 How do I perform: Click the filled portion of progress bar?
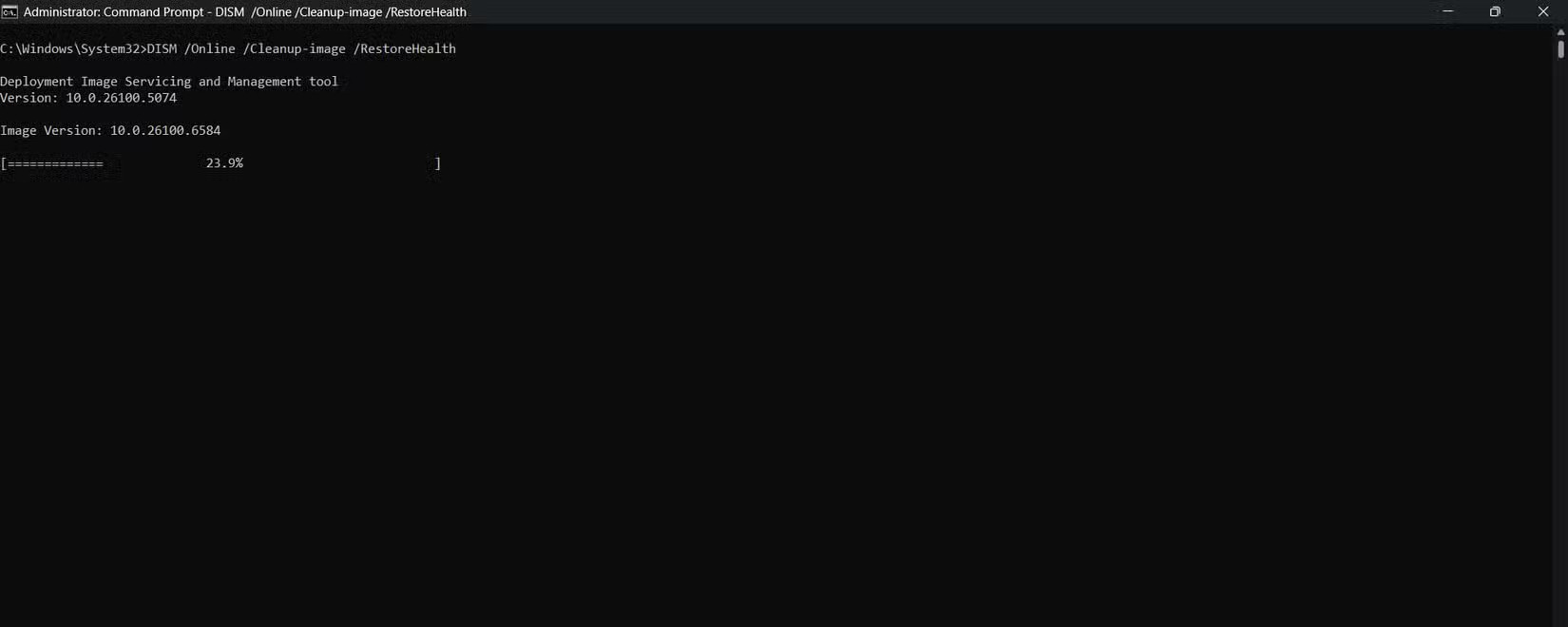tap(55, 163)
